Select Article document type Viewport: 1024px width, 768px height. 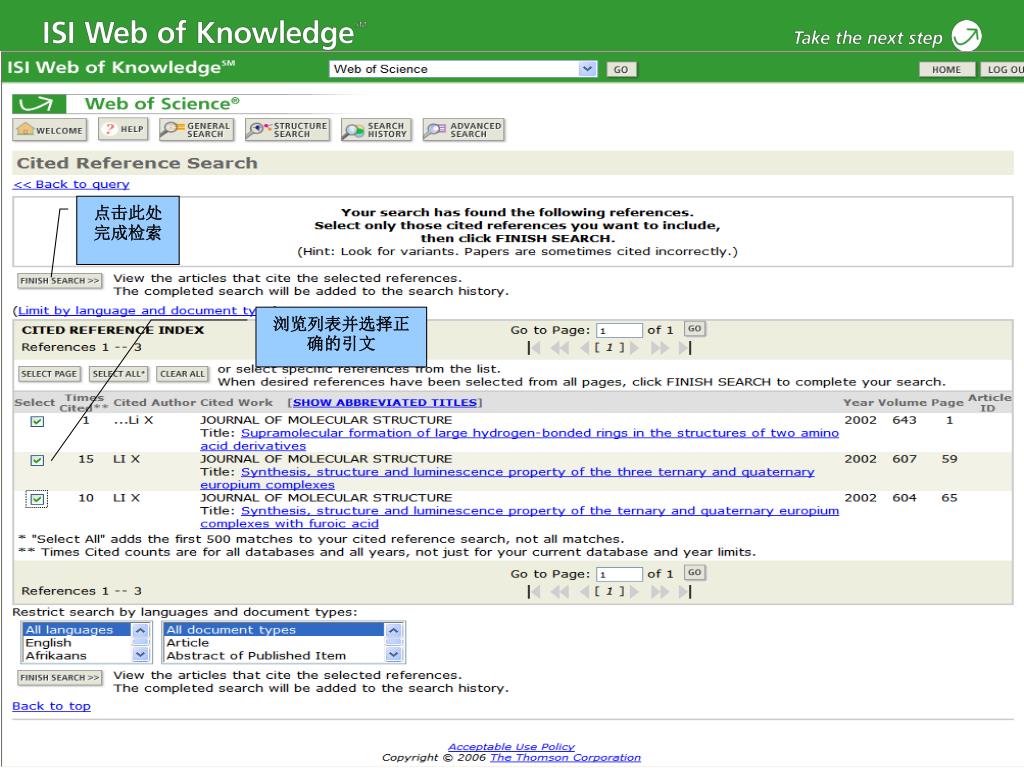[x=274, y=643]
